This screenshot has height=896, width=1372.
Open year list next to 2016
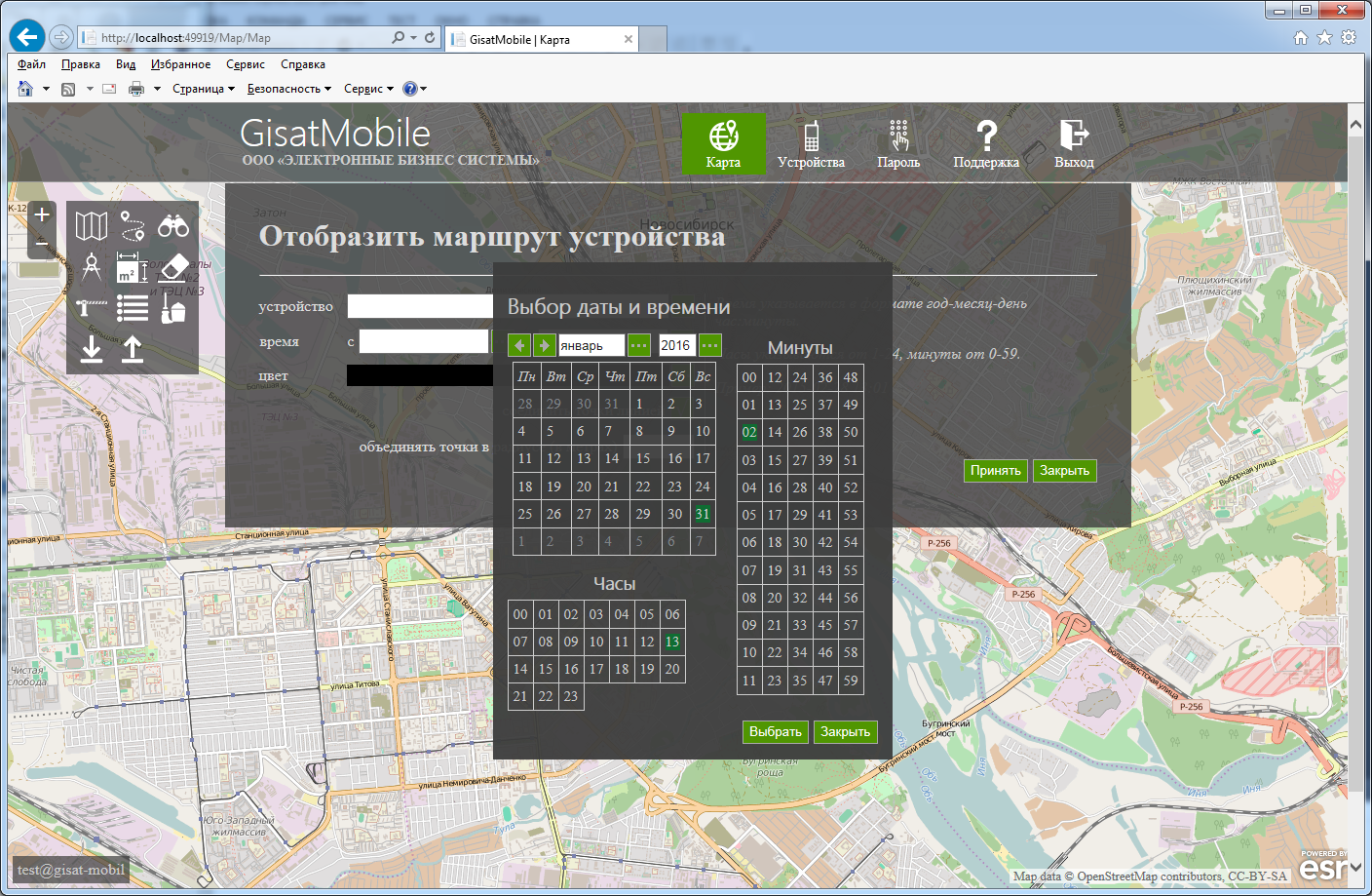(710, 345)
